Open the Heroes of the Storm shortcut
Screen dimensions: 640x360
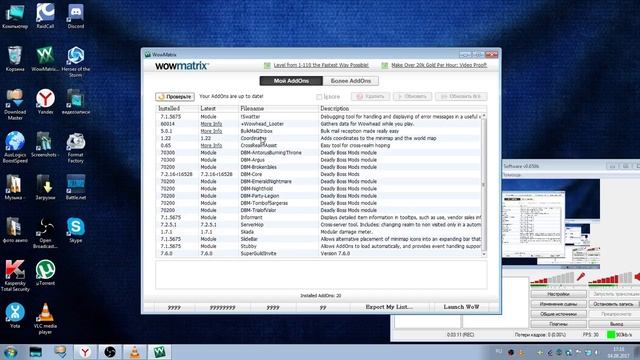[76, 61]
